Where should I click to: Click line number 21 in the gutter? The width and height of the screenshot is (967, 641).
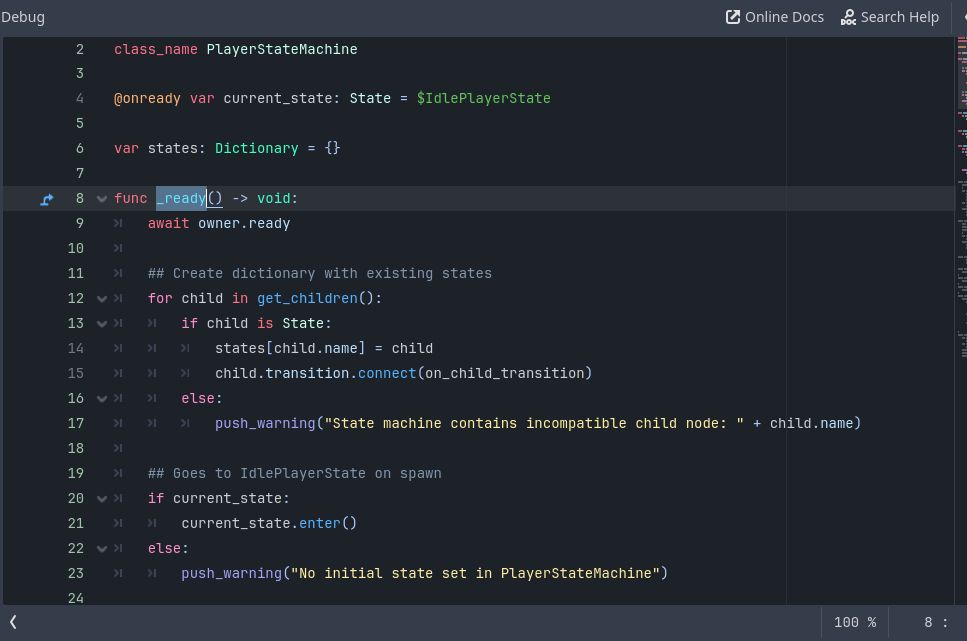coord(75,523)
